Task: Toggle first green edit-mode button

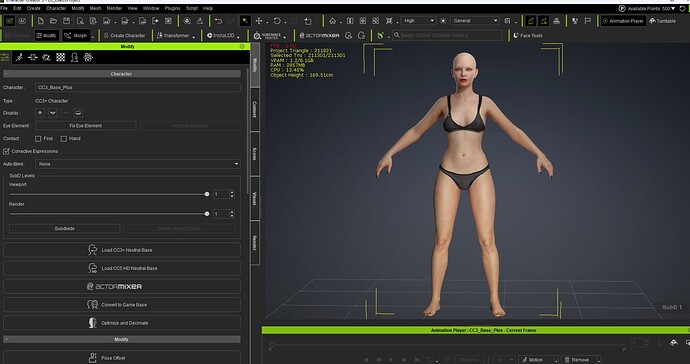Action: click(531, 21)
